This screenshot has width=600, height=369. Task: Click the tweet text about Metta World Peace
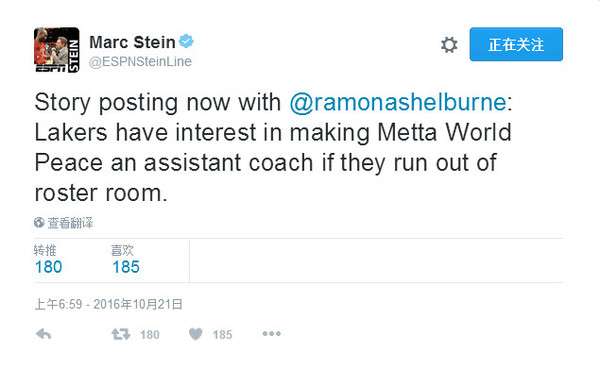[273, 147]
